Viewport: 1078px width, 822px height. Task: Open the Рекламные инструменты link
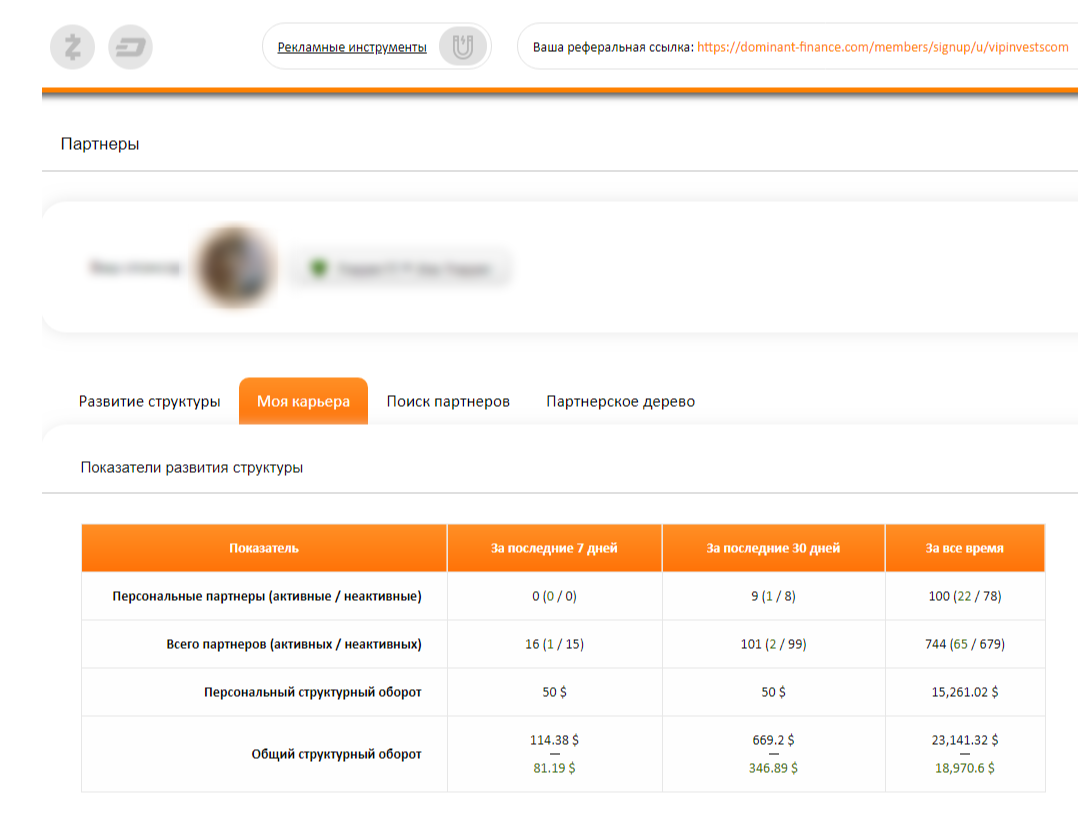[x=351, y=47]
